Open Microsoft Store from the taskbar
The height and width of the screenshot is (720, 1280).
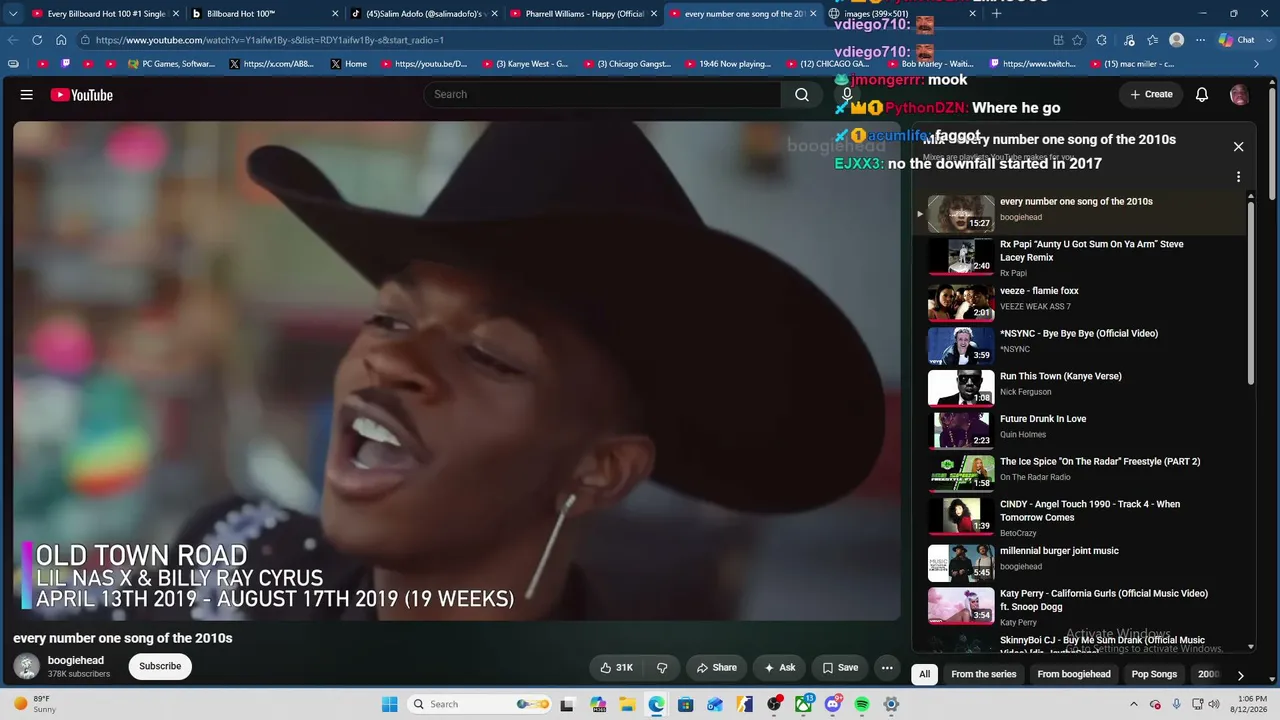pyautogui.click(x=686, y=704)
